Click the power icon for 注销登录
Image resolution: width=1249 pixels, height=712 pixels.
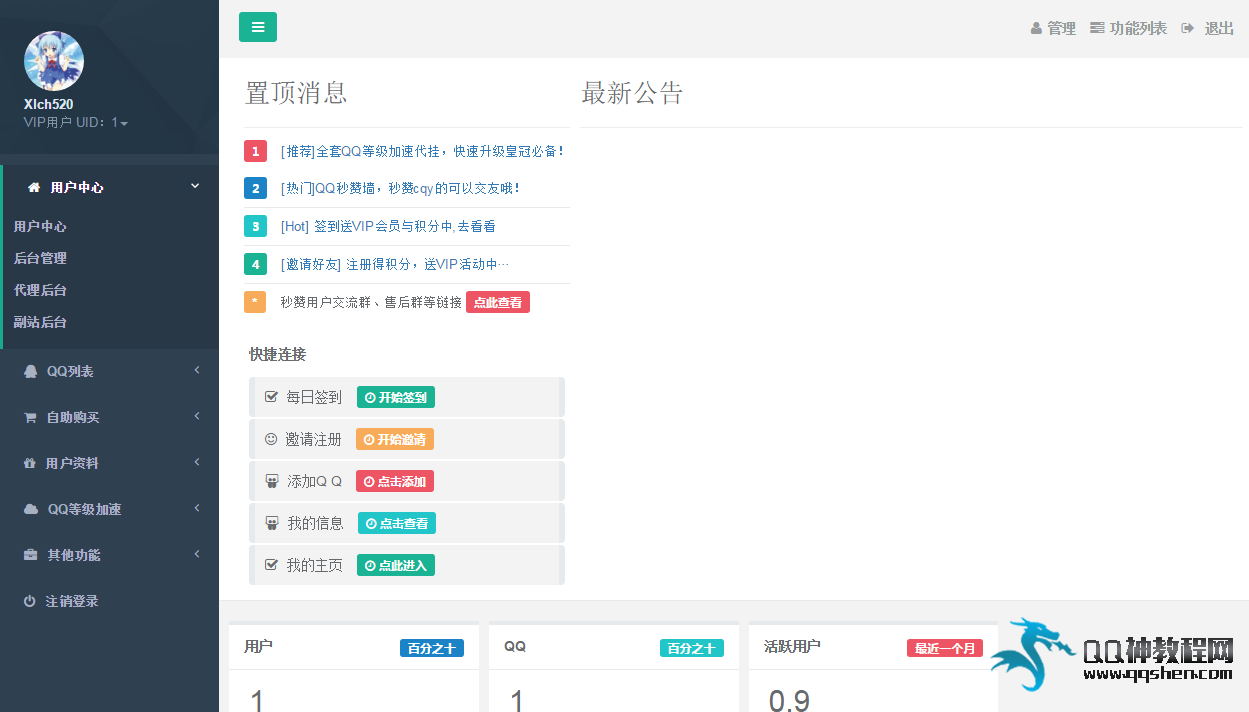pos(30,601)
